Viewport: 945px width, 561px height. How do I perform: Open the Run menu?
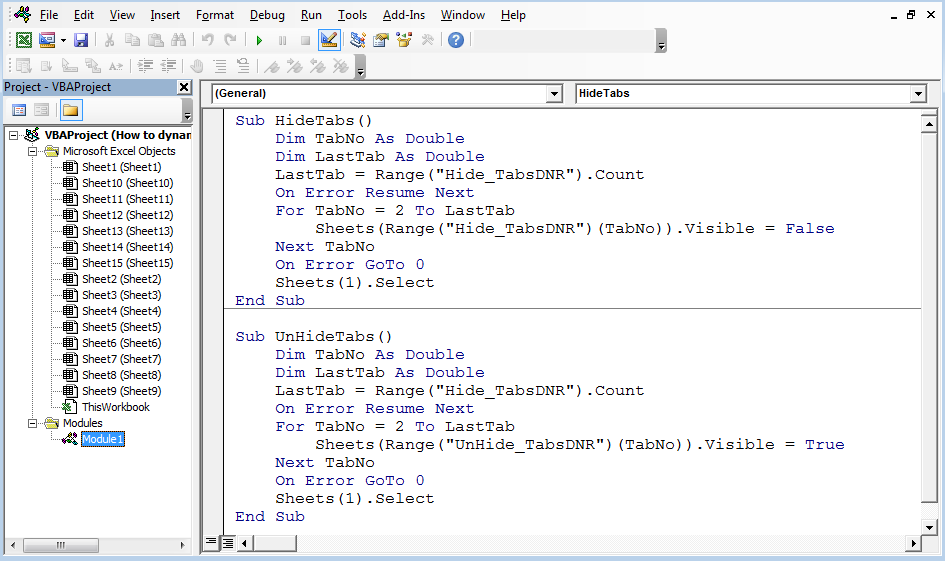tap(311, 15)
